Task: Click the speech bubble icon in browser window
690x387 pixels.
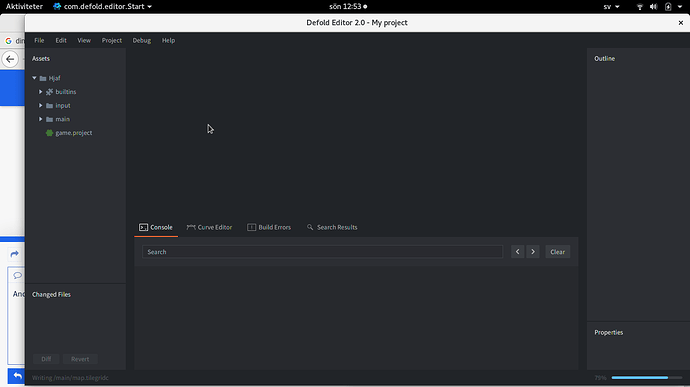Action: point(17,276)
